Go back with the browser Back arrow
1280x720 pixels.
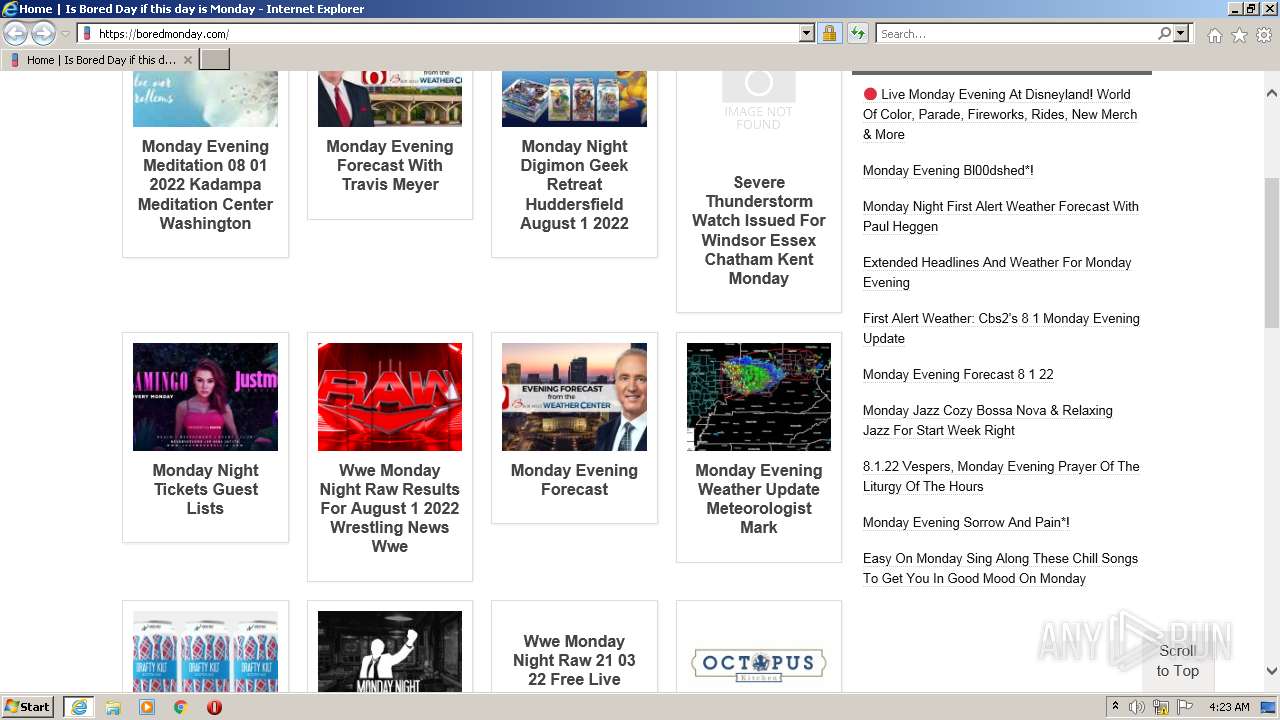[16, 34]
